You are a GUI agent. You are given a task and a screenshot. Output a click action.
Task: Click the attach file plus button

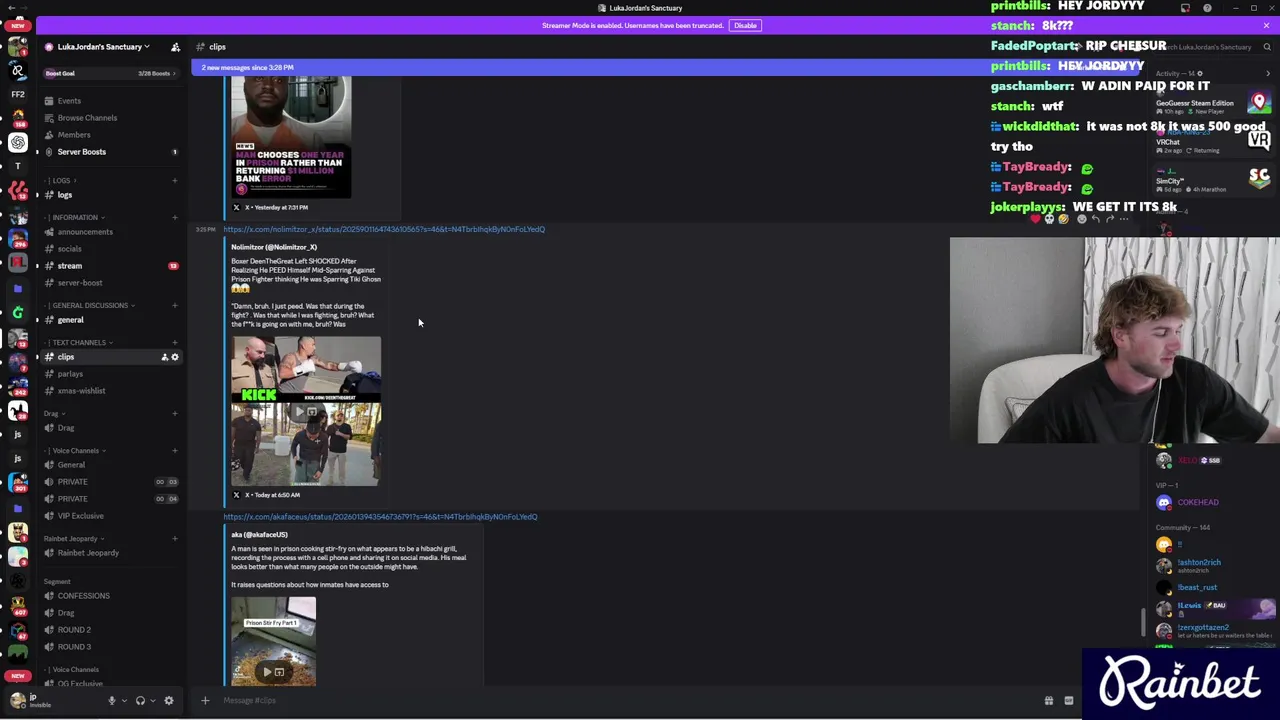(205, 700)
